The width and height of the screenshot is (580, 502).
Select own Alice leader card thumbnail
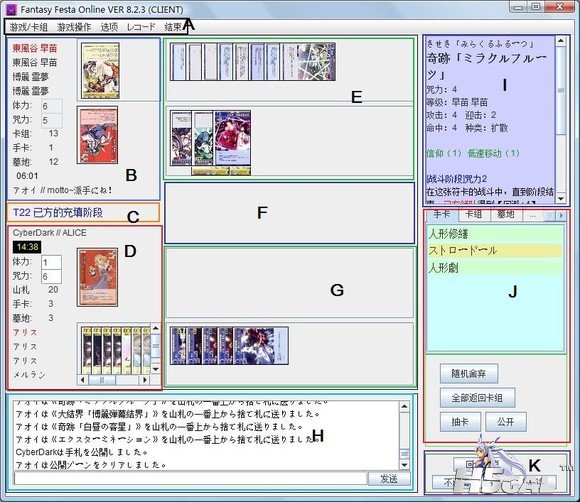[97, 277]
